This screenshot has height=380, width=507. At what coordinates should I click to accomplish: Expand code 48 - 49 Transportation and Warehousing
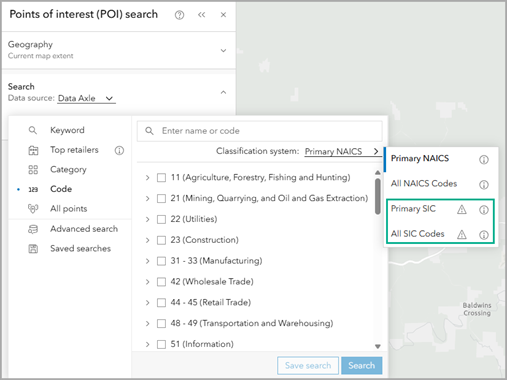click(147, 323)
